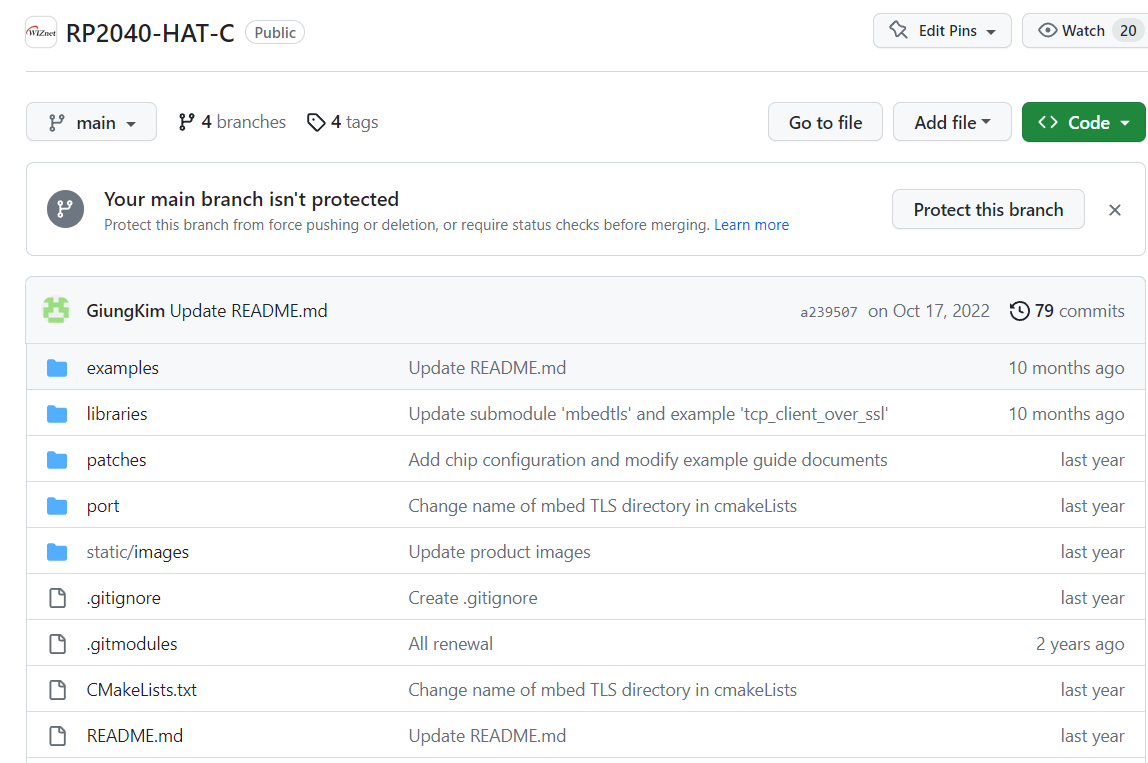View the 4 branches link

pyautogui.click(x=232, y=122)
